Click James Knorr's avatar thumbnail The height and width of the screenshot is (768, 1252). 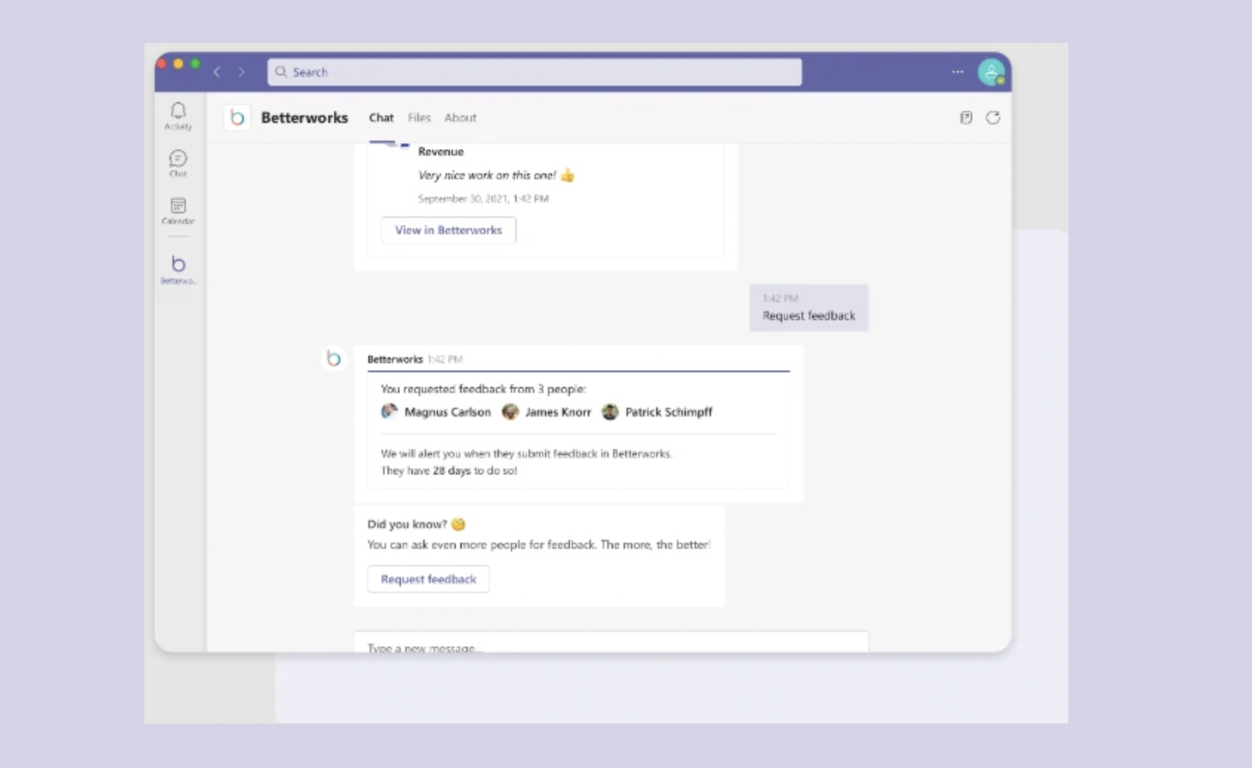click(510, 412)
